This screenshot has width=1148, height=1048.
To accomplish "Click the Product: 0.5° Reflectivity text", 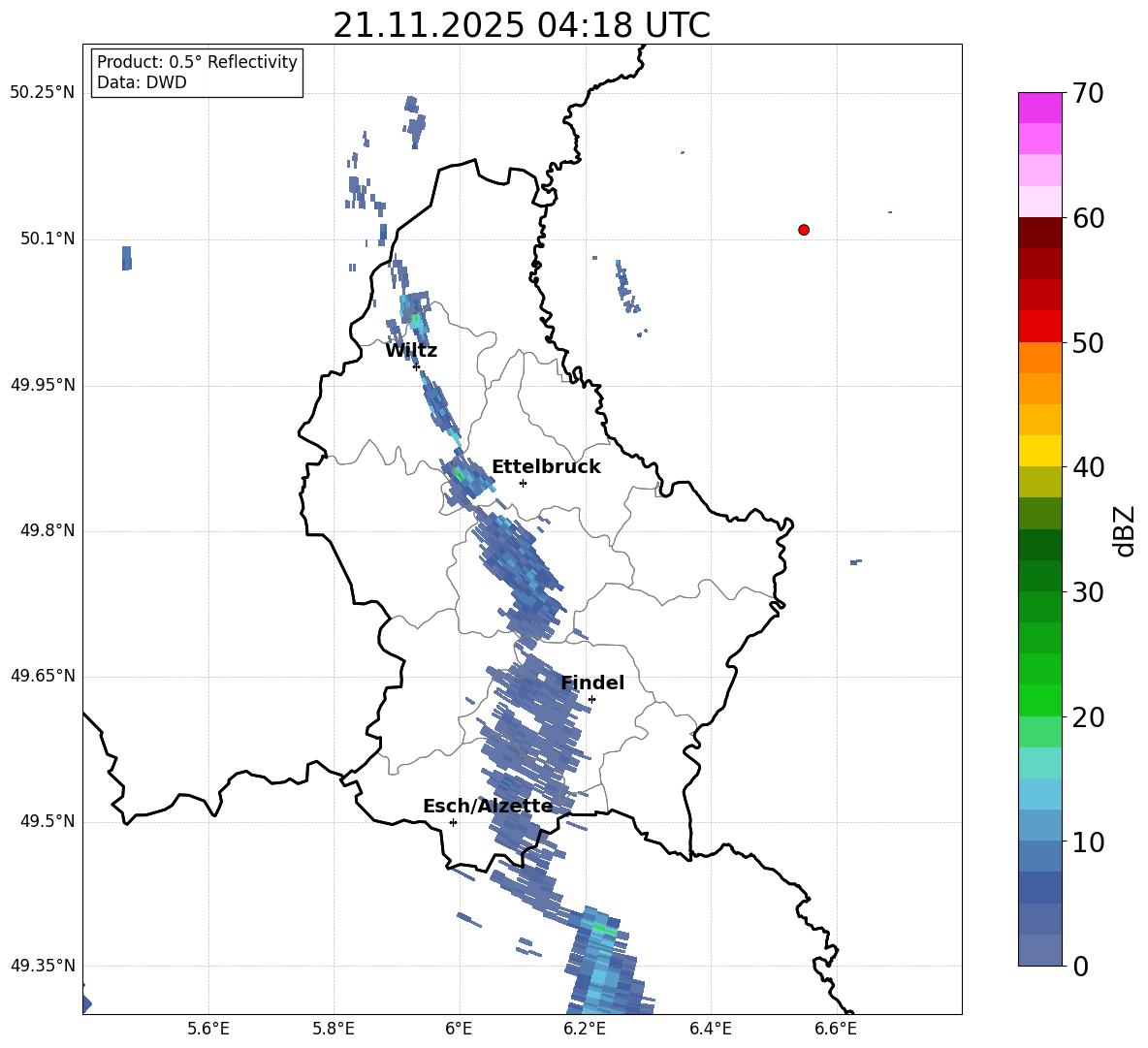I will [197, 62].
